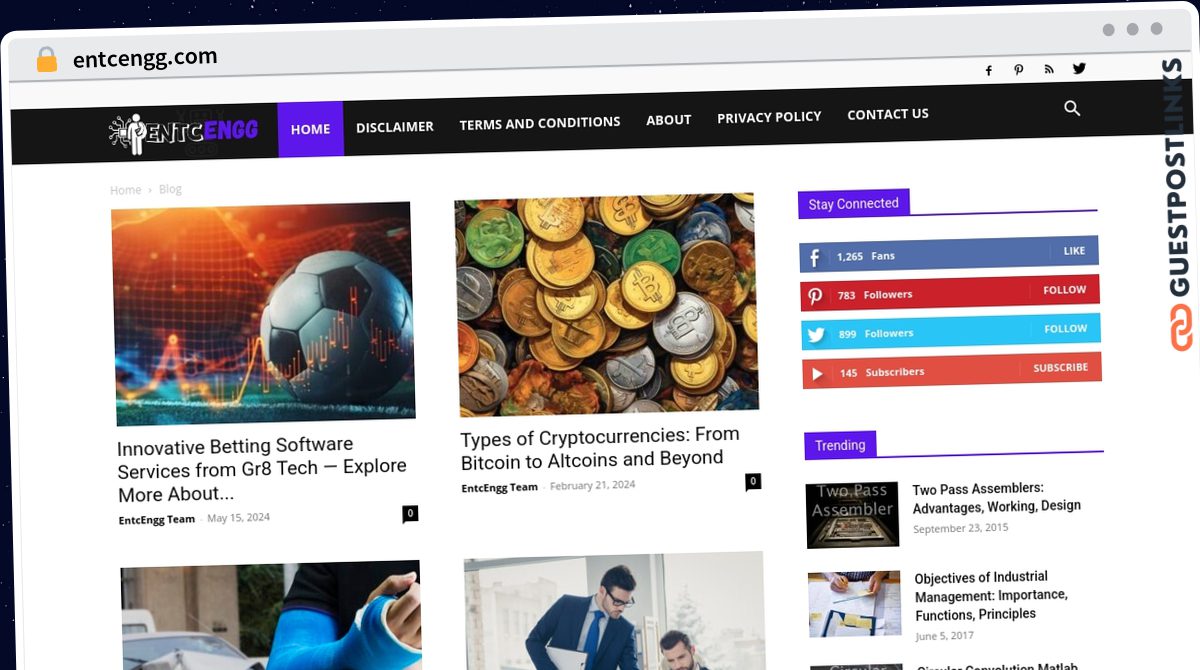Click comment count badge on cryptocurrencies post

pyautogui.click(x=753, y=481)
